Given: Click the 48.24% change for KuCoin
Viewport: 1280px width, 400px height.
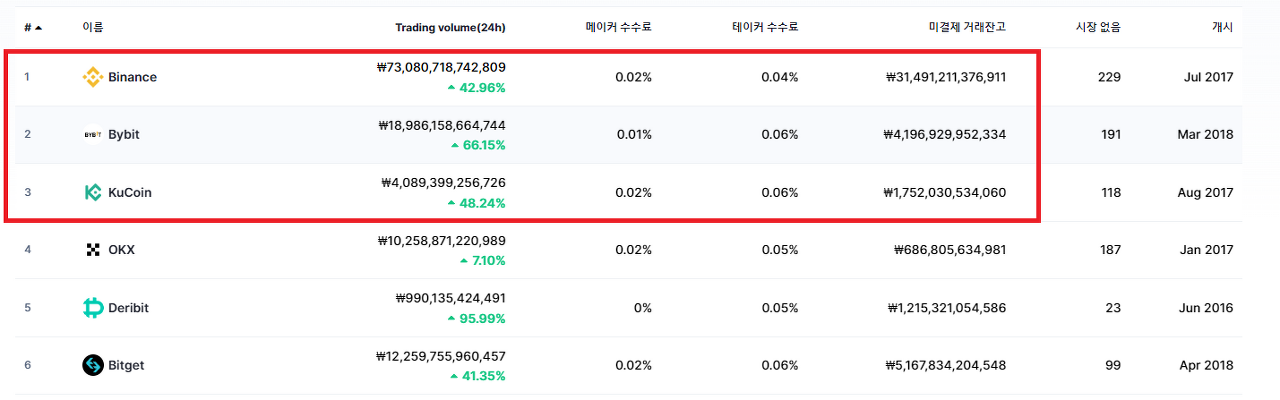Looking at the screenshot, I should [x=477, y=203].
